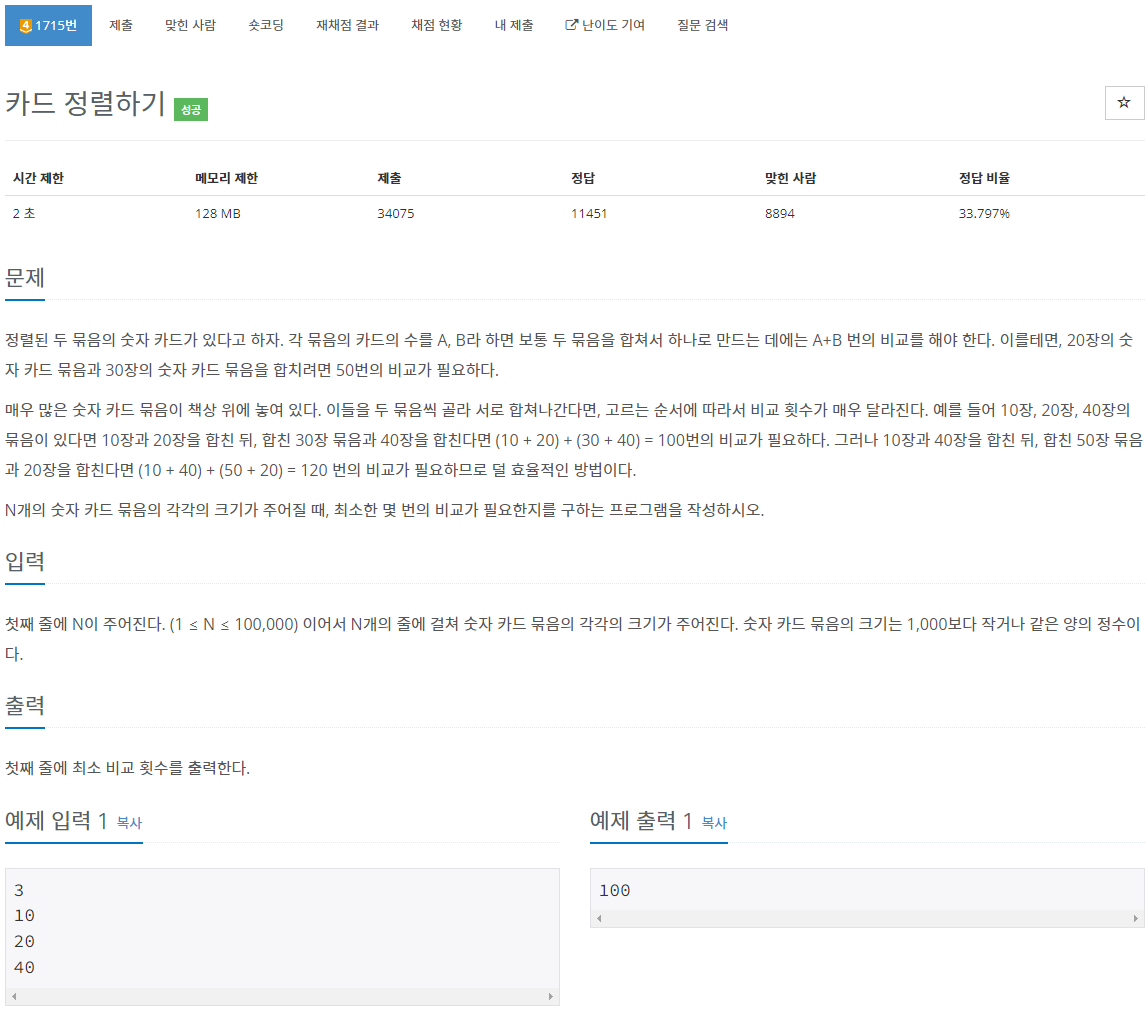This screenshot has height=1015, width=1145.
Task: Click the 시간 제한 column header
Action: pos(39,178)
